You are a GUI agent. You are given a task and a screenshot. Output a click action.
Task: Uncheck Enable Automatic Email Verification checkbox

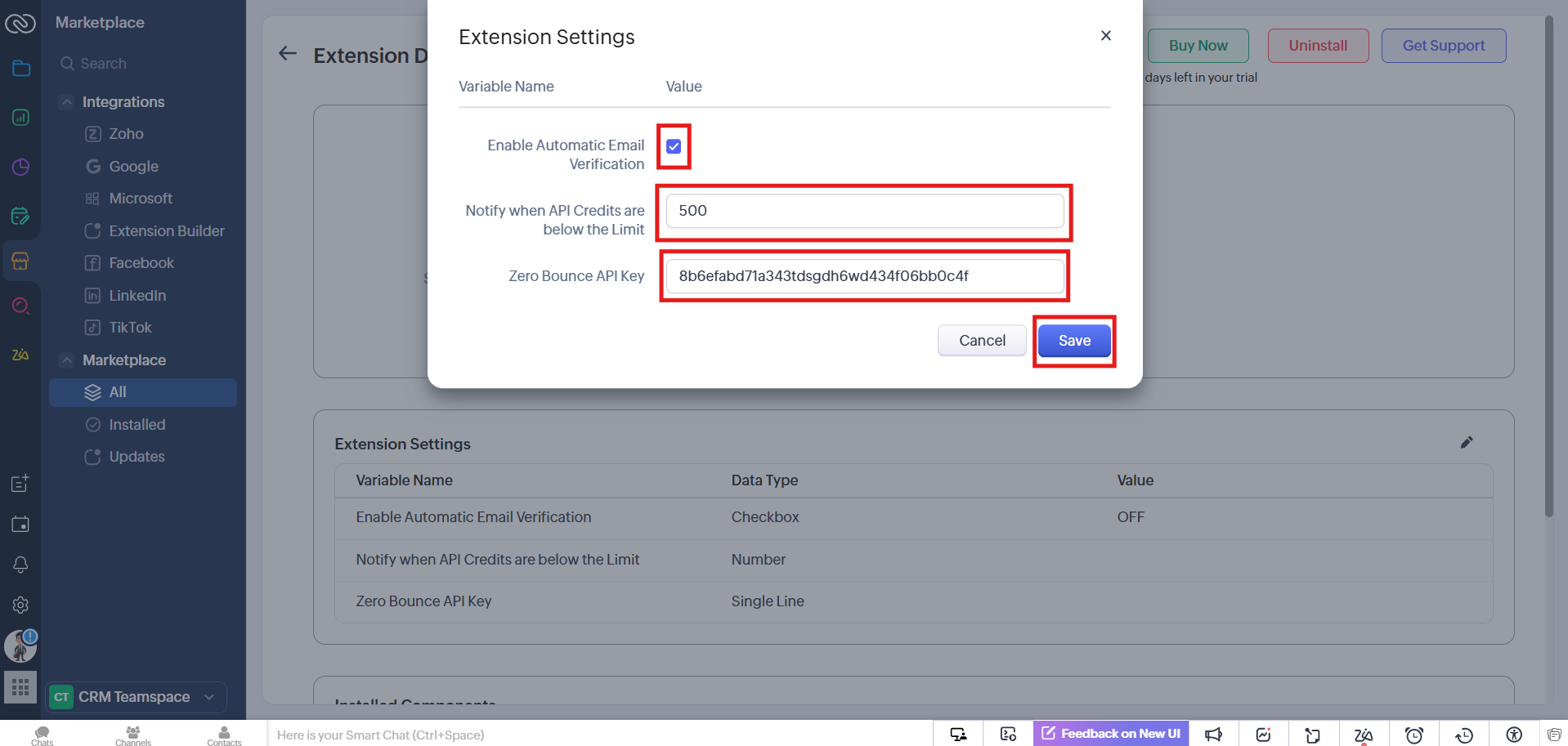coord(674,146)
